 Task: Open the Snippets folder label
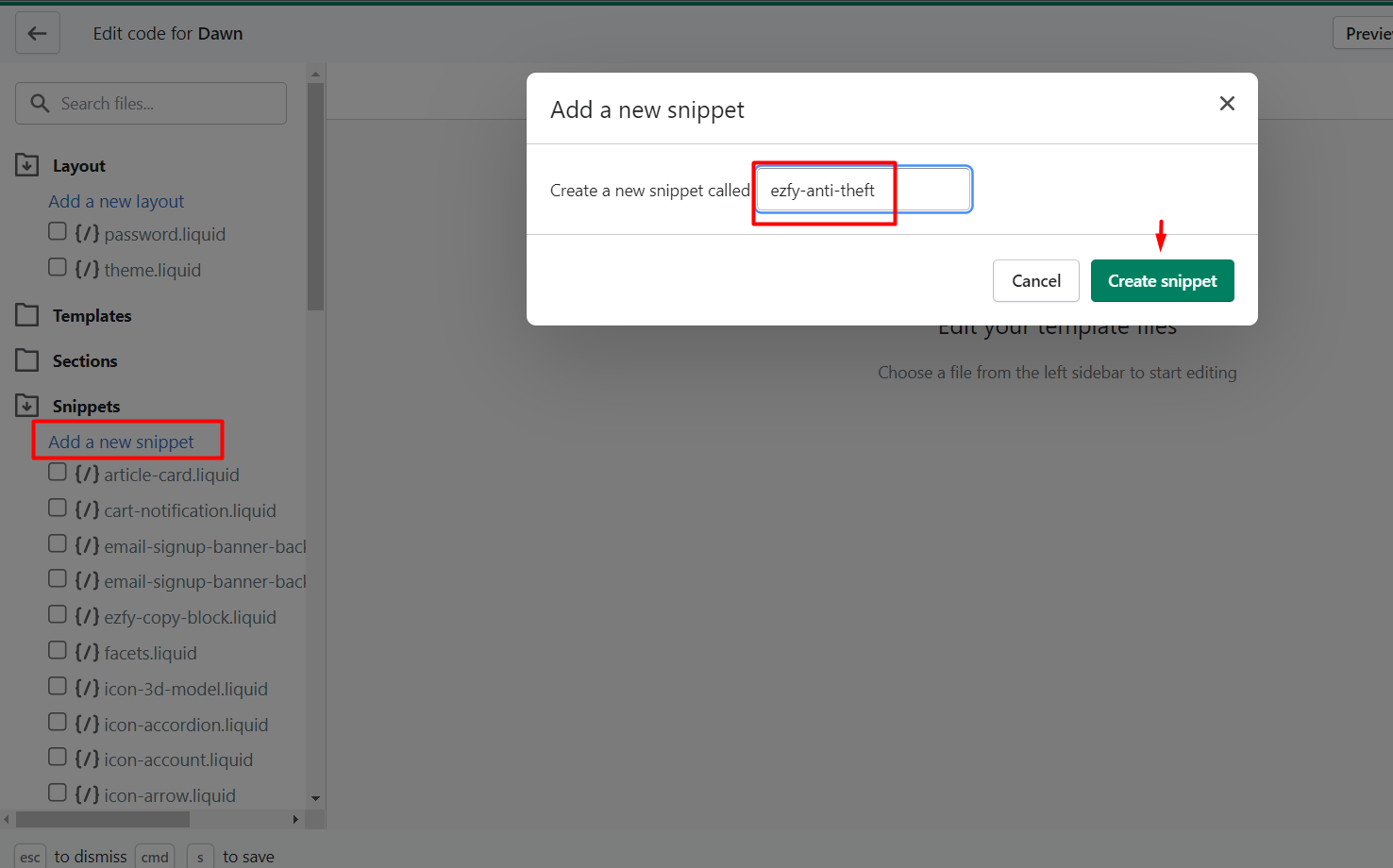tap(87, 407)
